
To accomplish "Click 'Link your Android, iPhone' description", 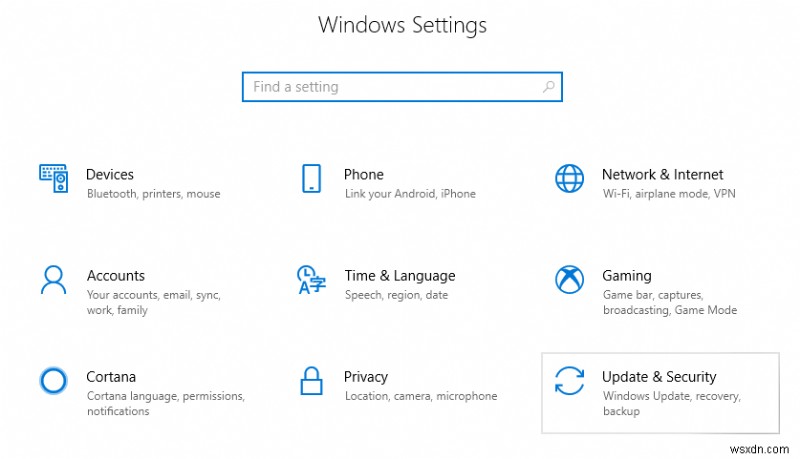I will point(410,194).
